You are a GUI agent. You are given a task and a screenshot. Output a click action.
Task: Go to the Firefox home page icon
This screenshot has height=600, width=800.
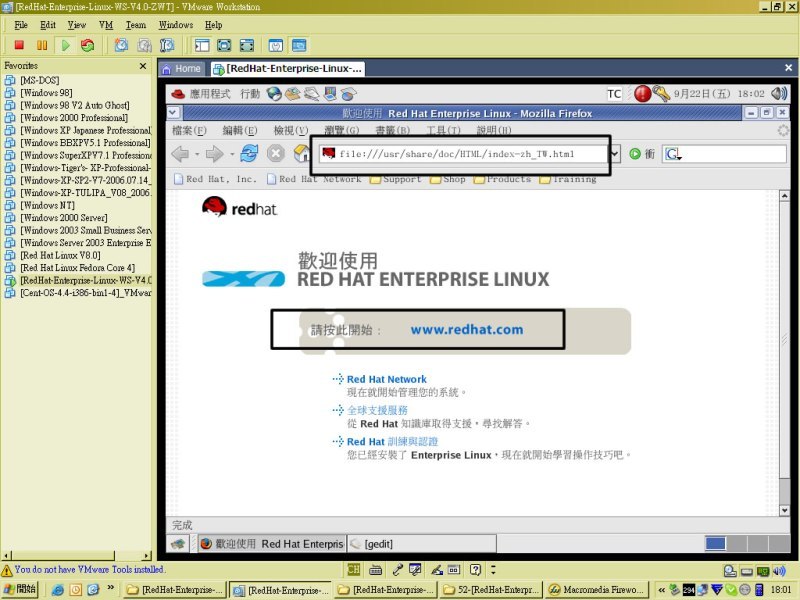tap(302, 153)
